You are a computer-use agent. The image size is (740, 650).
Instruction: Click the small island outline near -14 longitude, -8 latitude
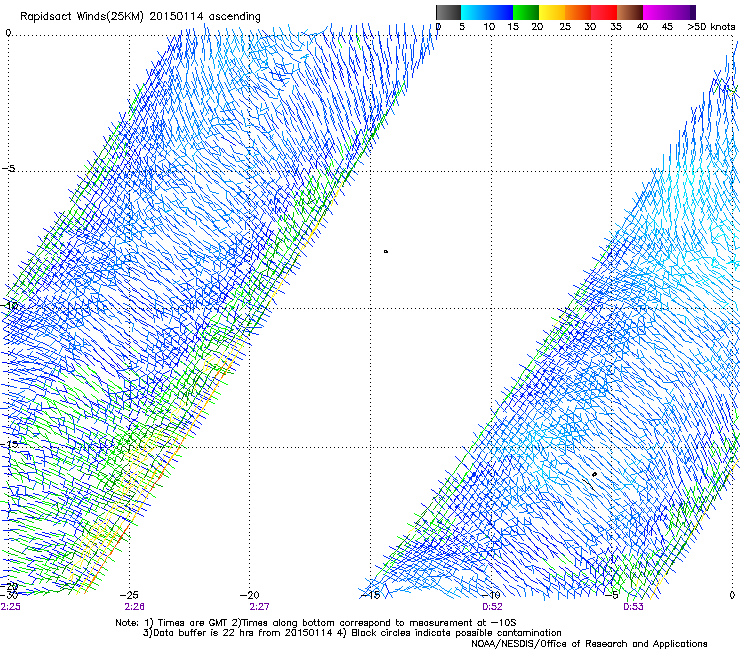(x=386, y=252)
